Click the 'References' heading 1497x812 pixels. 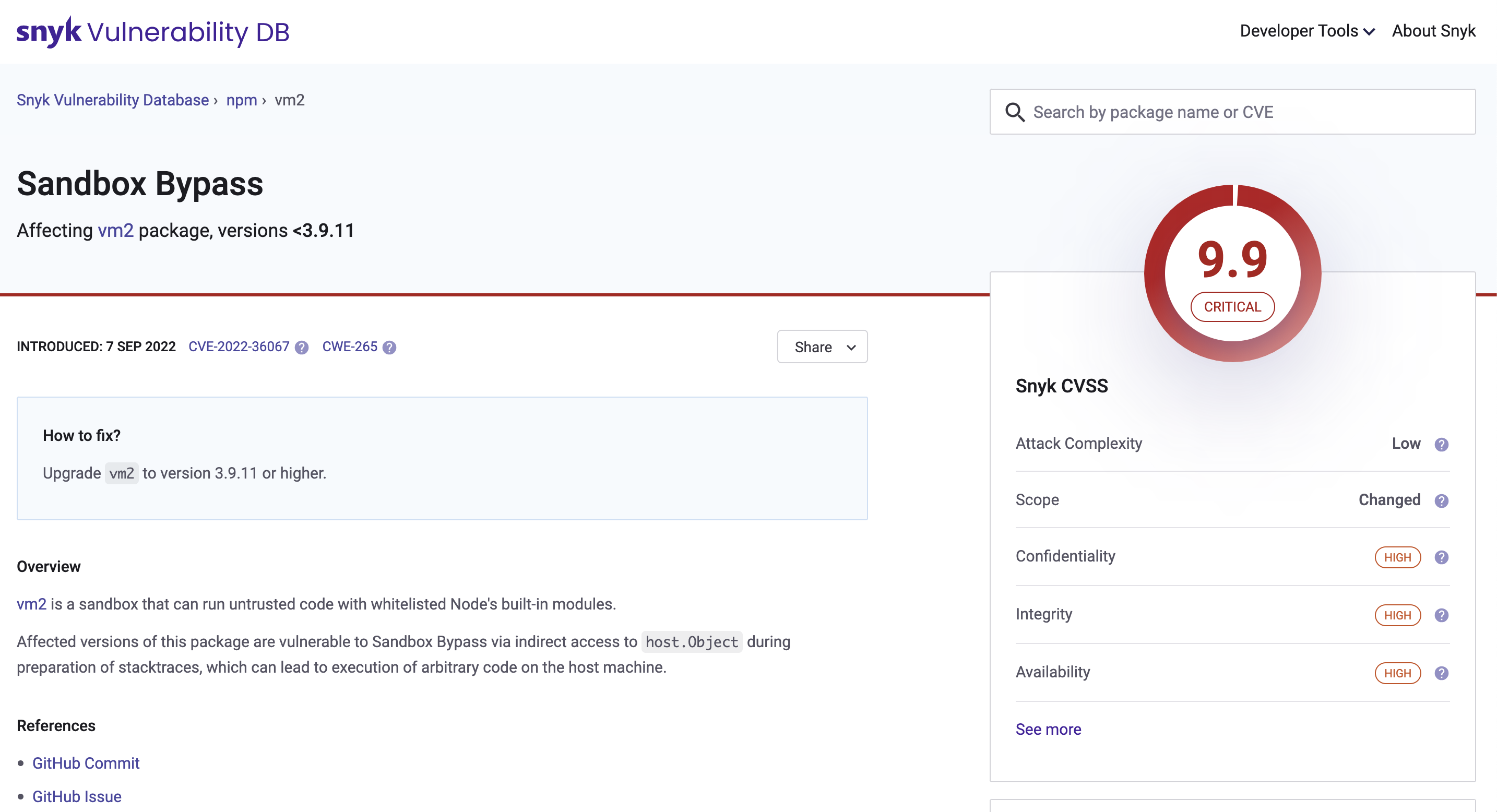coord(56,726)
